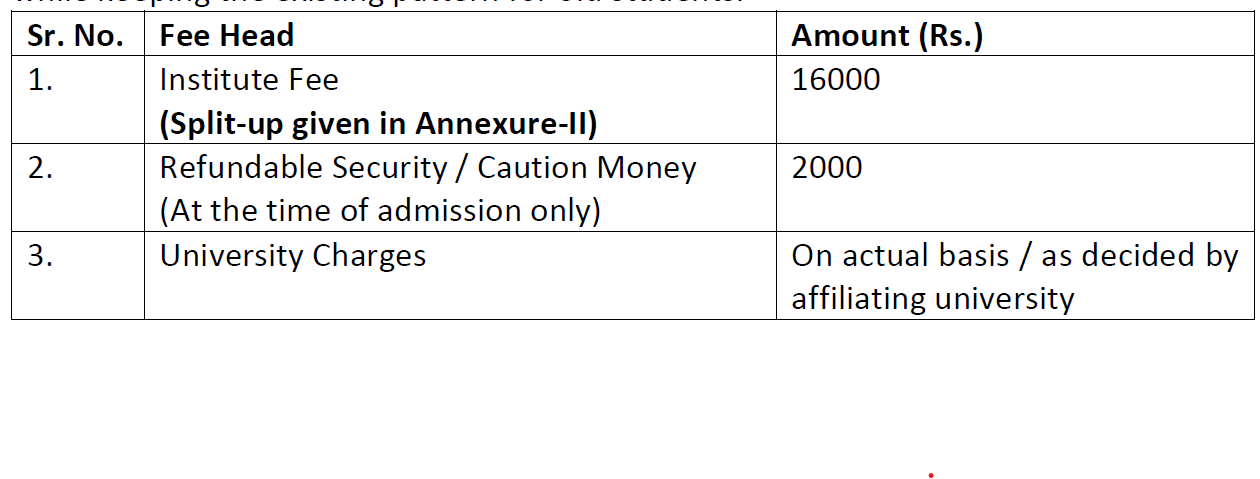Select "Refundable Security / Caution Money" text
The image size is (1260, 479).
[x=427, y=168]
